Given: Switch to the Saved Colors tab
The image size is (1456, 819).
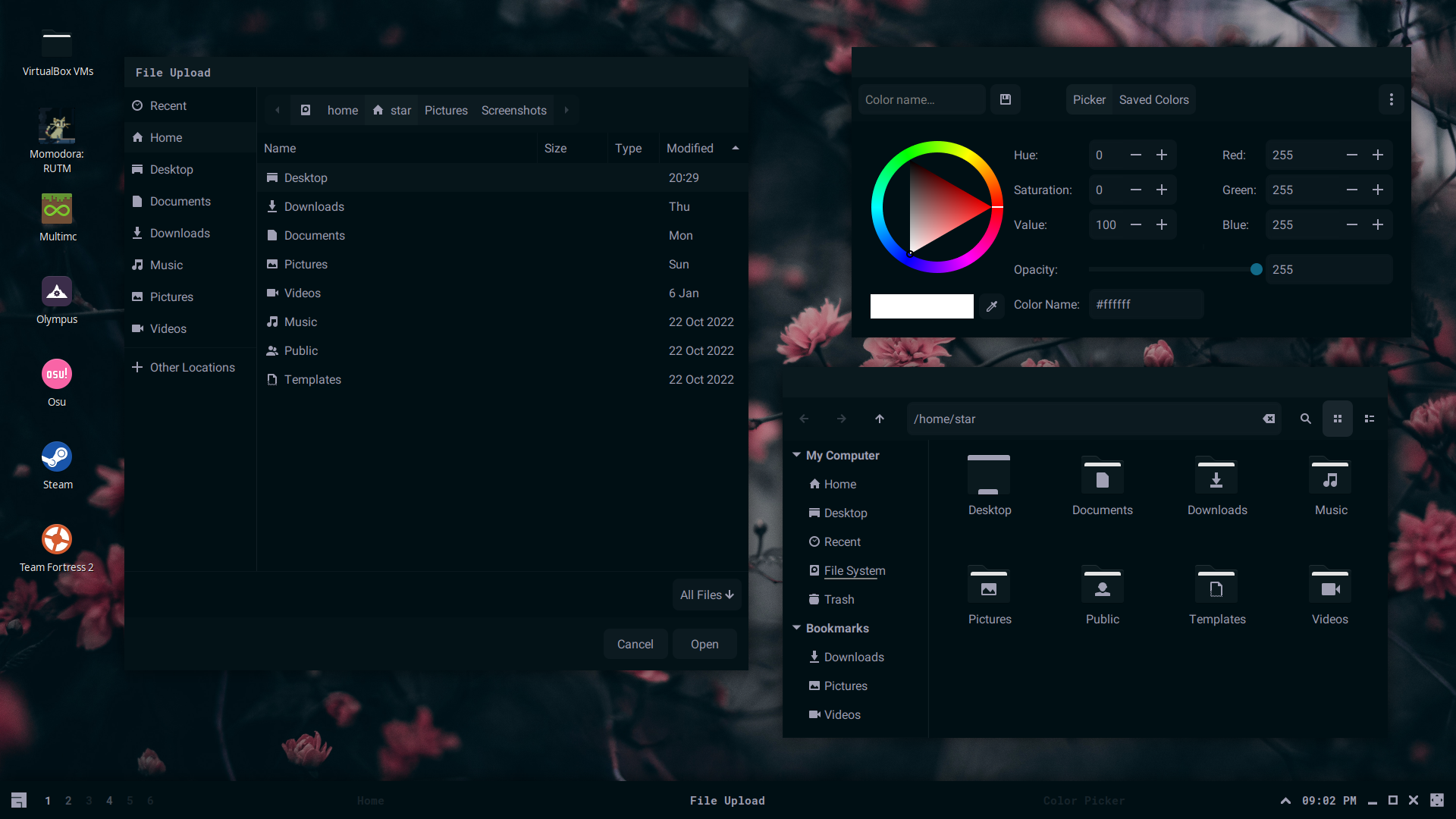Looking at the screenshot, I should point(1153,99).
